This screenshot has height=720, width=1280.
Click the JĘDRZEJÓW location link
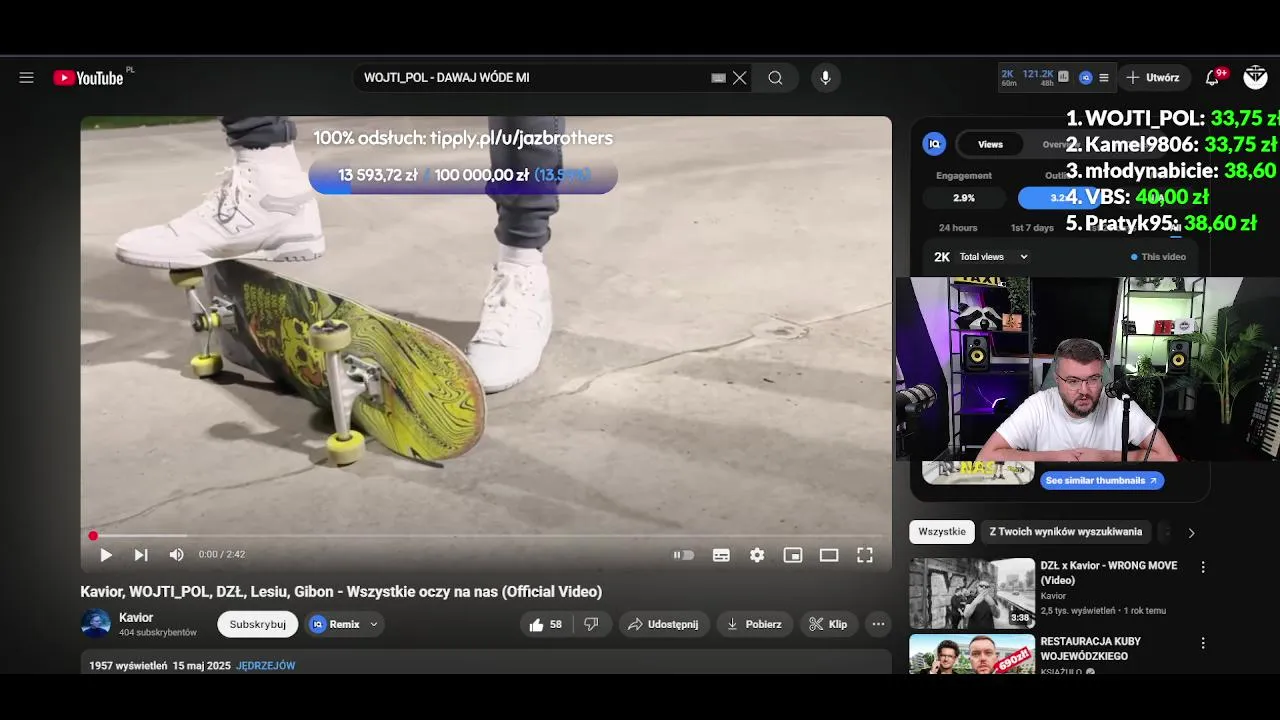[x=266, y=666]
